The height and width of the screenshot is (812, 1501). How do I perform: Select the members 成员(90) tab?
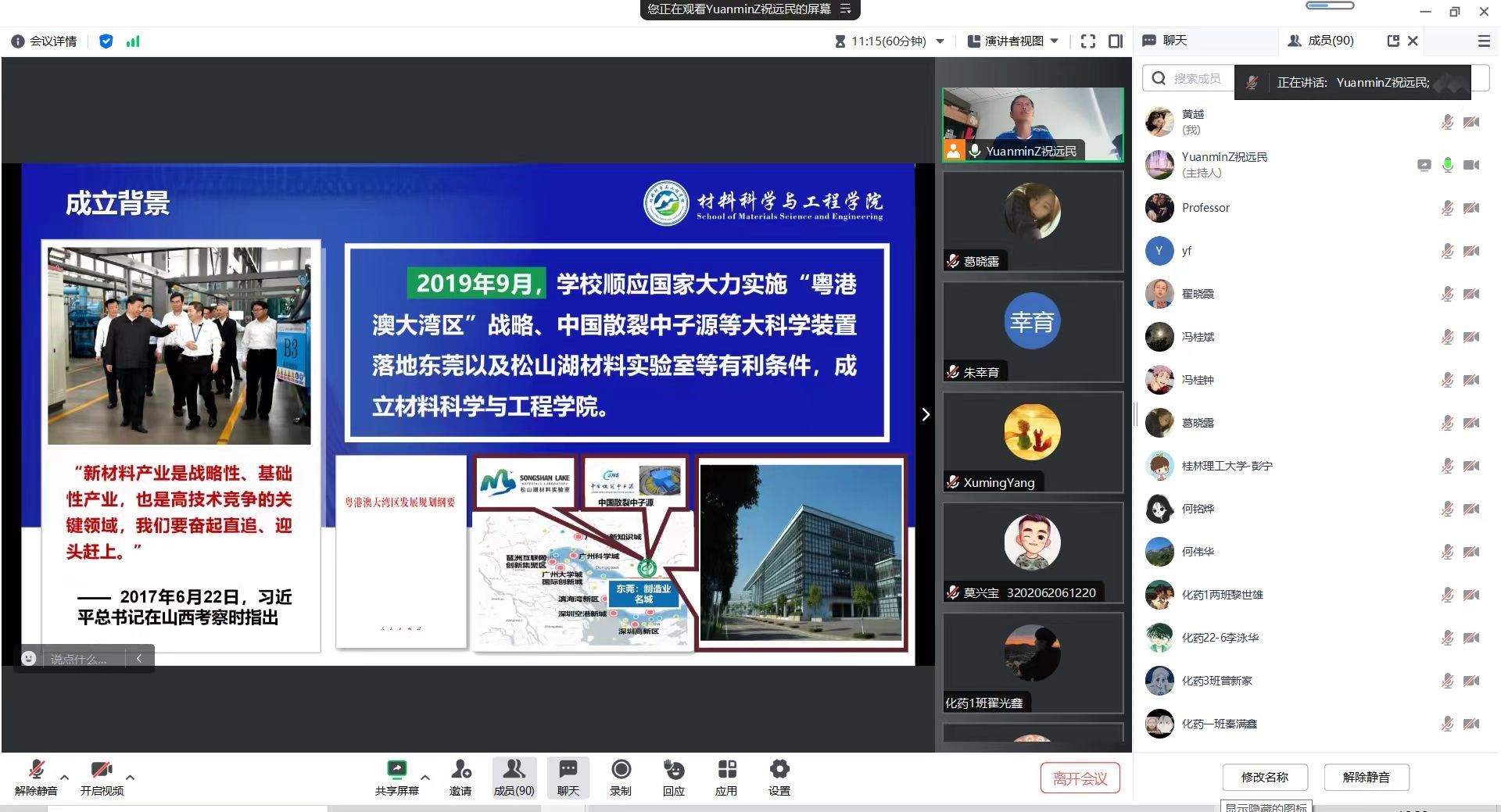(x=1321, y=41)
